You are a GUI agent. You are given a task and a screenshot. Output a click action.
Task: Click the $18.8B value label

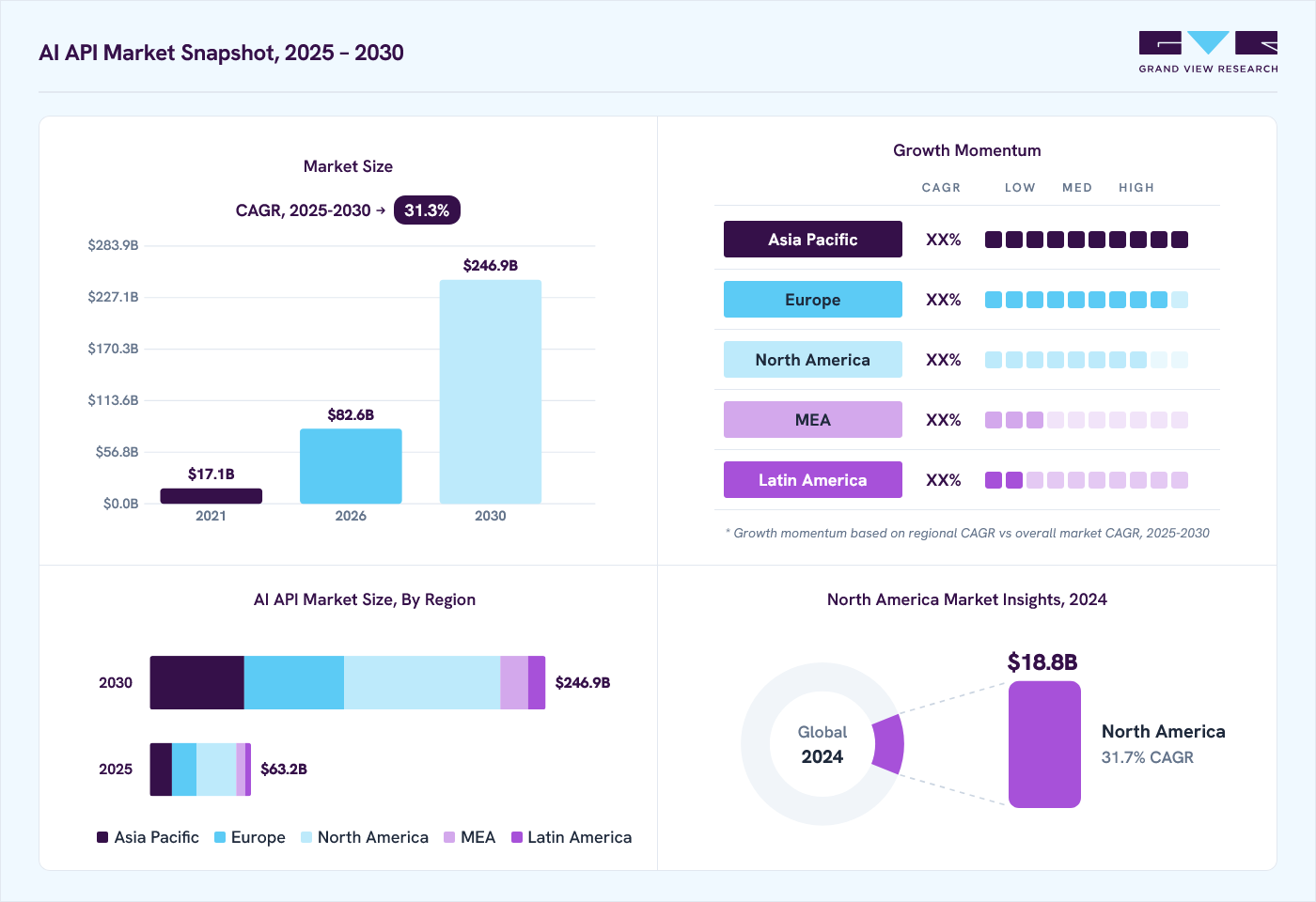(1042, 662)
